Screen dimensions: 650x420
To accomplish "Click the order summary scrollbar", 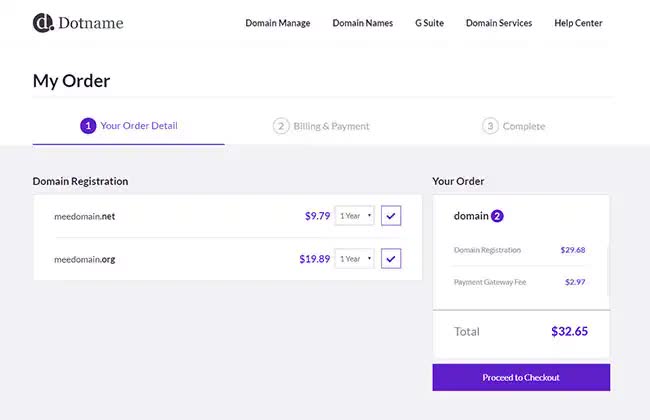I will 608,270.
